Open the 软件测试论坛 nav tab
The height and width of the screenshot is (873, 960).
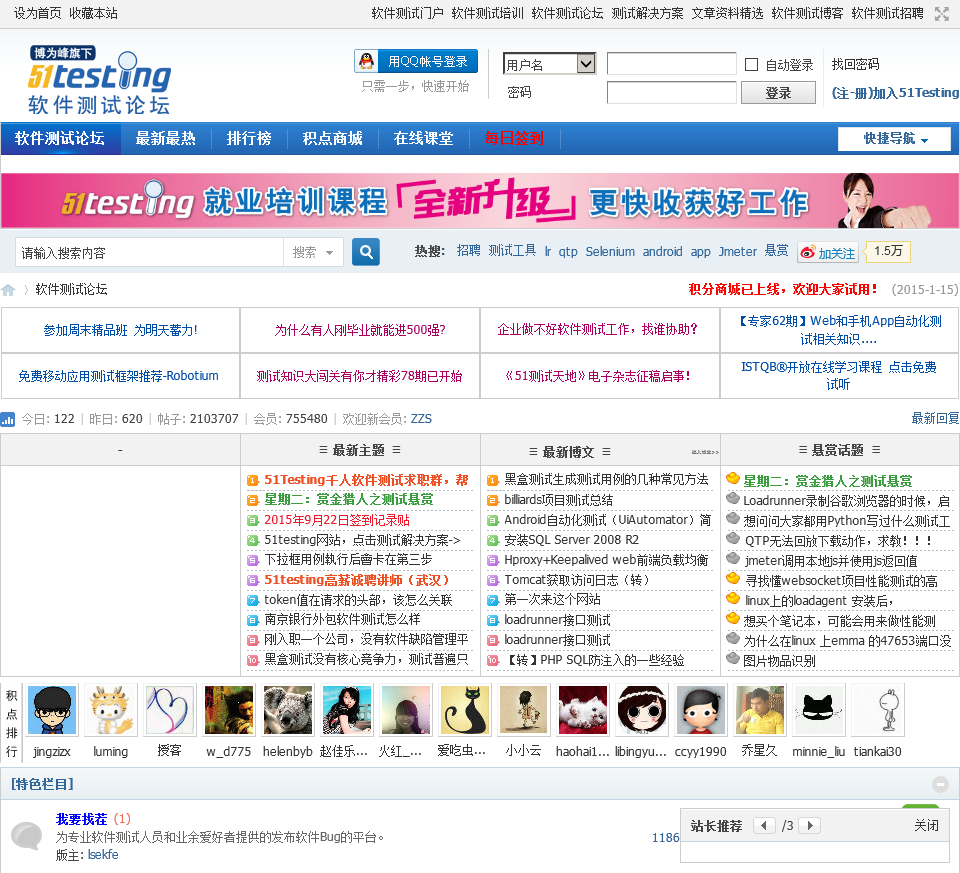(x=60, y=138)
